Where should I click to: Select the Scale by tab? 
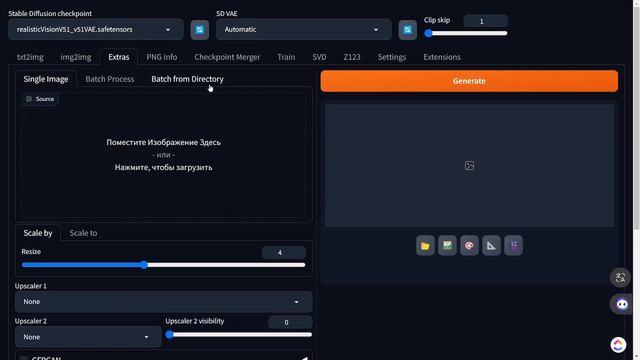pyautogui.click(x=38, y=233)
